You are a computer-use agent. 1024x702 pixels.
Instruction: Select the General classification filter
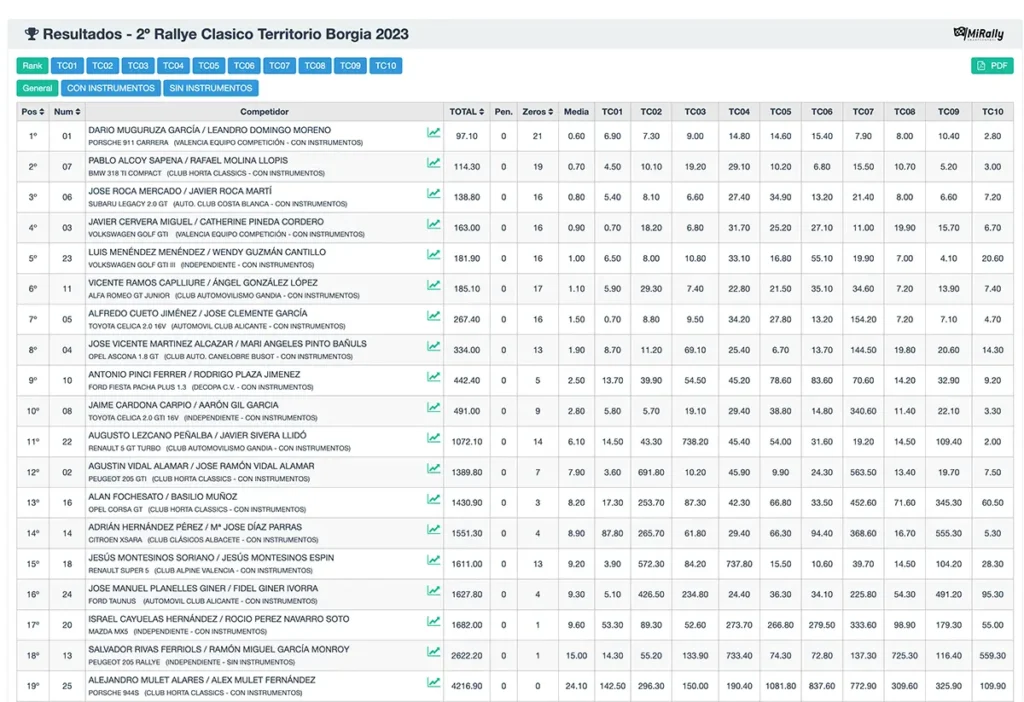tap(37, 88)
